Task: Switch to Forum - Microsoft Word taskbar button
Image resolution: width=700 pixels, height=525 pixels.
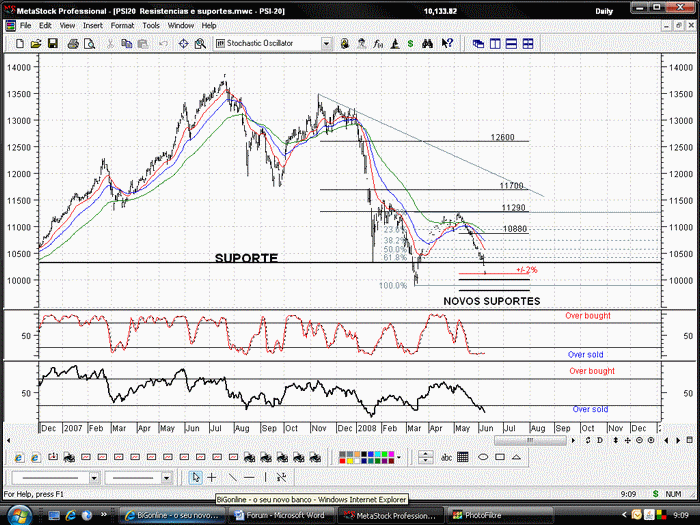Action: (281, 516)
